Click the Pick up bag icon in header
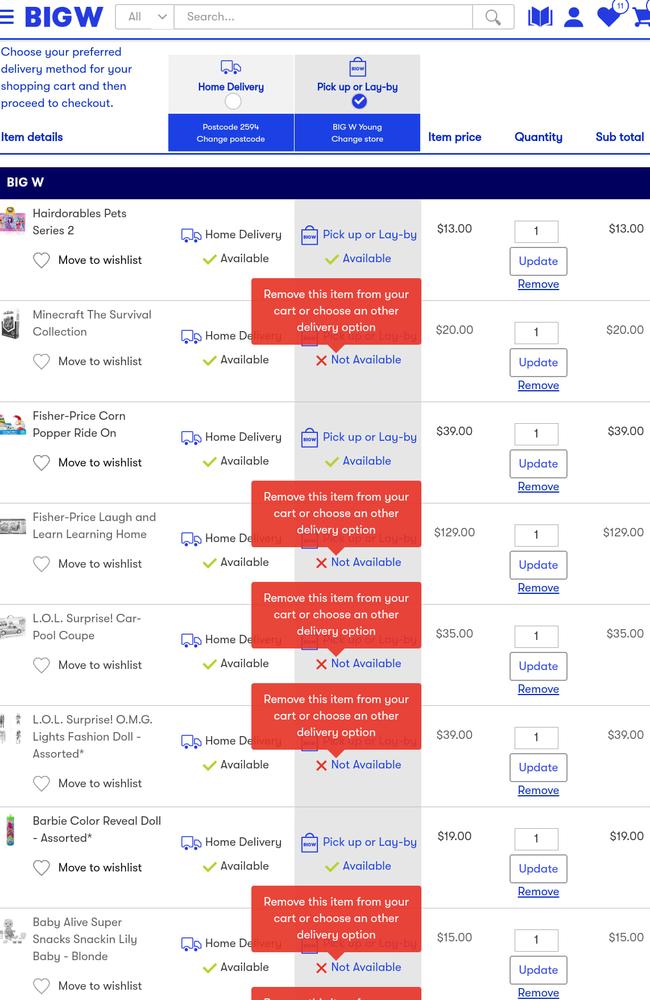Image resolution: width=650 pixels, height=1000 pixels. (358, 67)
